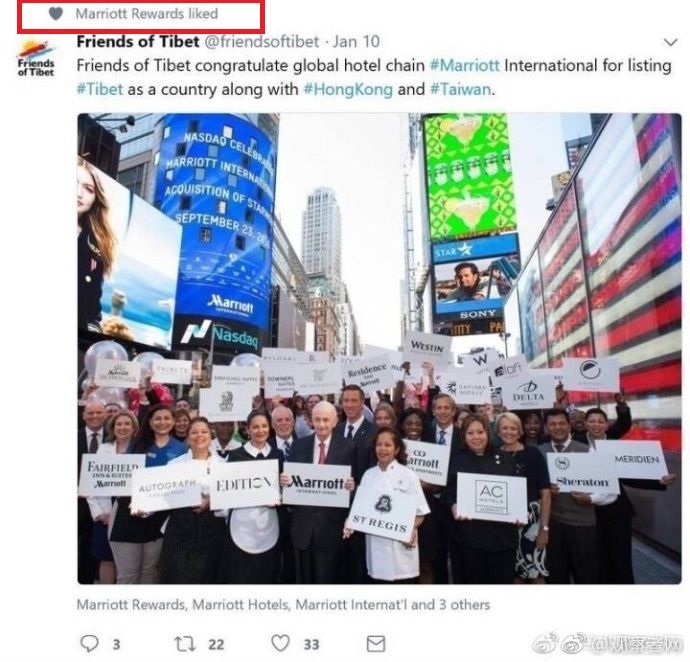Open tagged Marriott Hotels account
Image resolution: width=690 pixels, height=662 pixels.
click(x=241, y=604)
